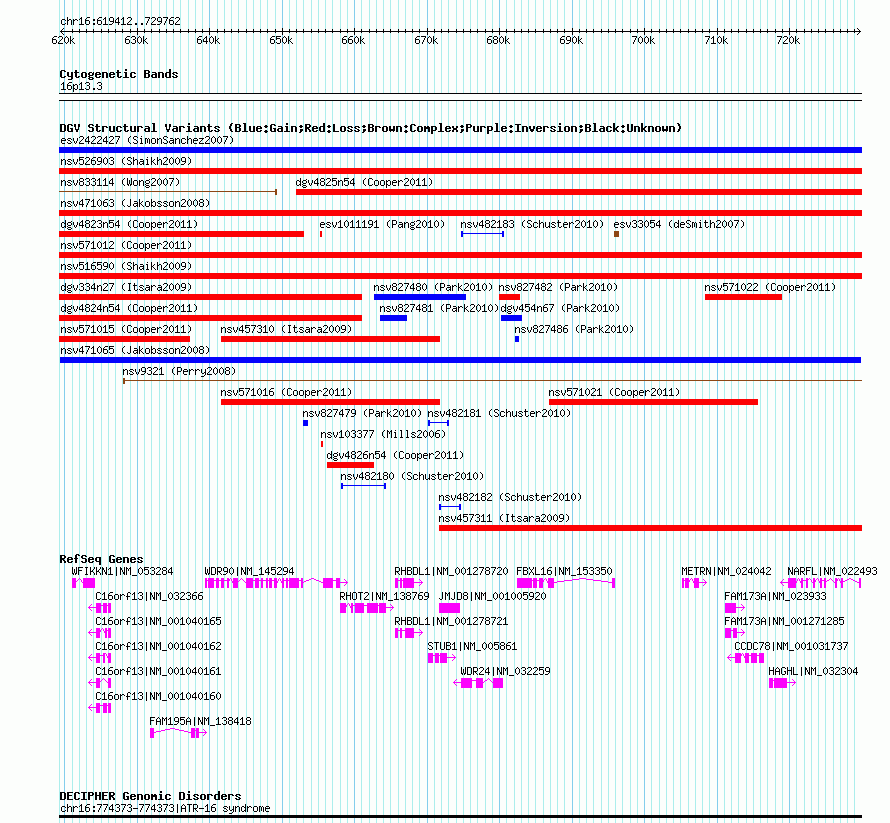890x823 pixels.
Task: Click the WFIKKN1 gene glyph
Action: 83,583
